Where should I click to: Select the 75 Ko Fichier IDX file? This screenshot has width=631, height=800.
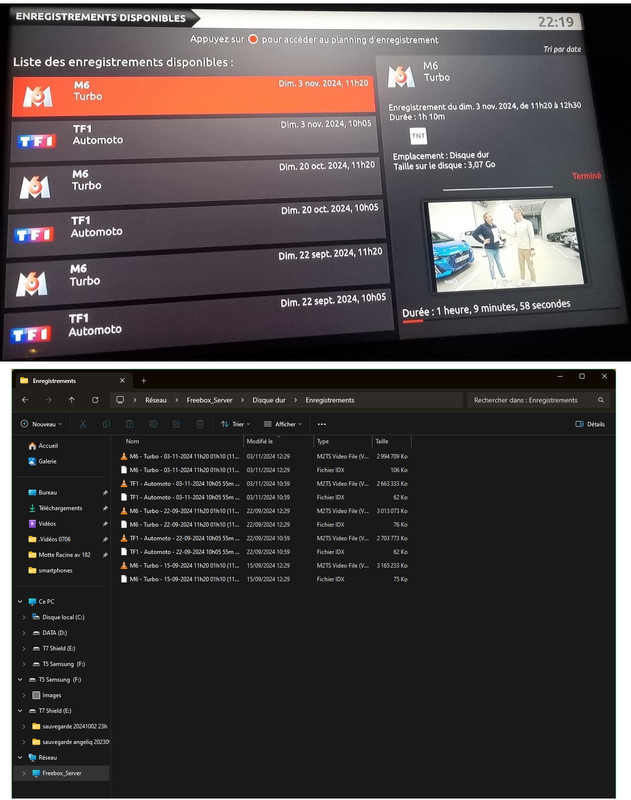(x=264, y=579)
